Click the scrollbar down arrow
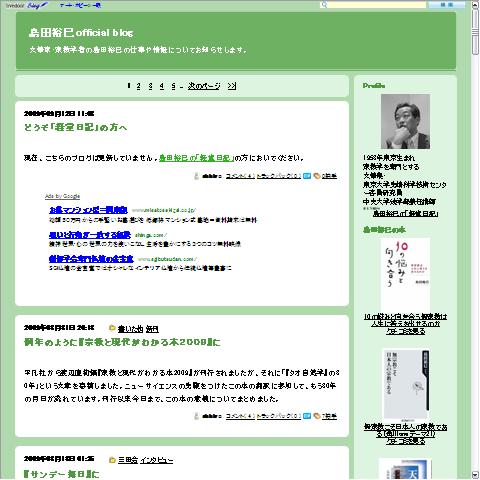The image size is (480, 480). (475, 475)
